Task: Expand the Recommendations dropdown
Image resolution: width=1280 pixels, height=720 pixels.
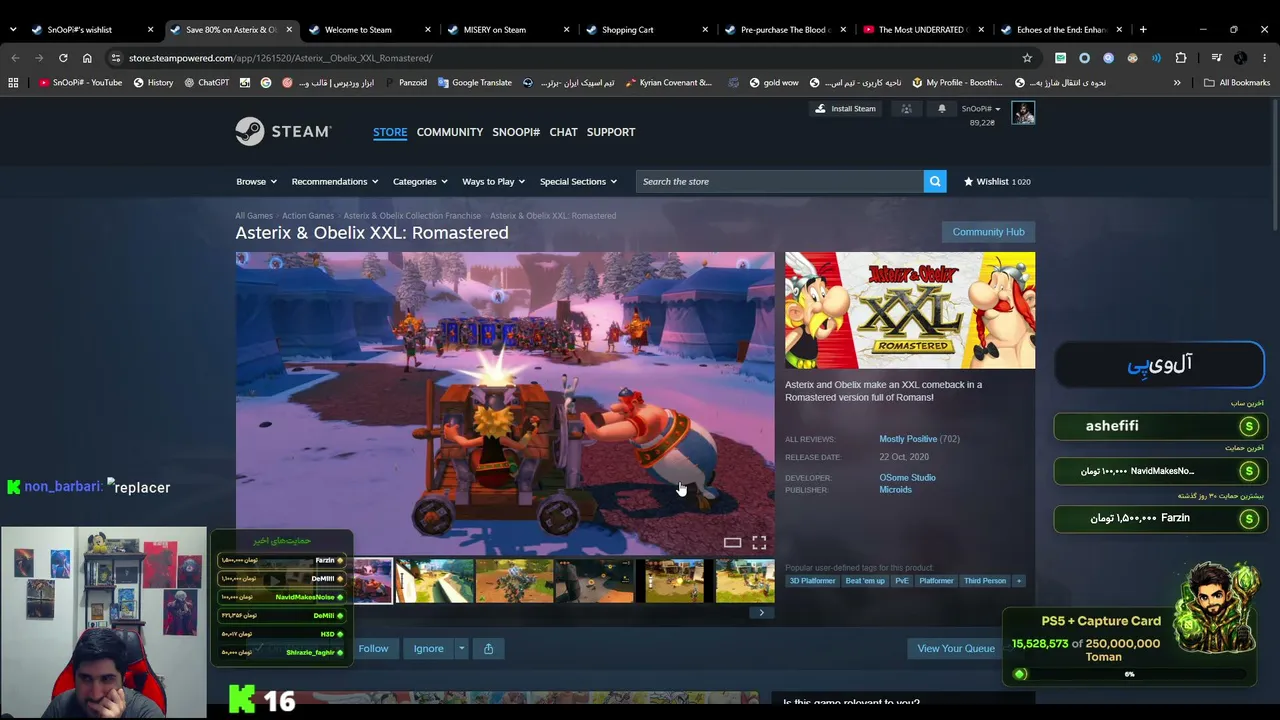Action: tap(335, 181)
